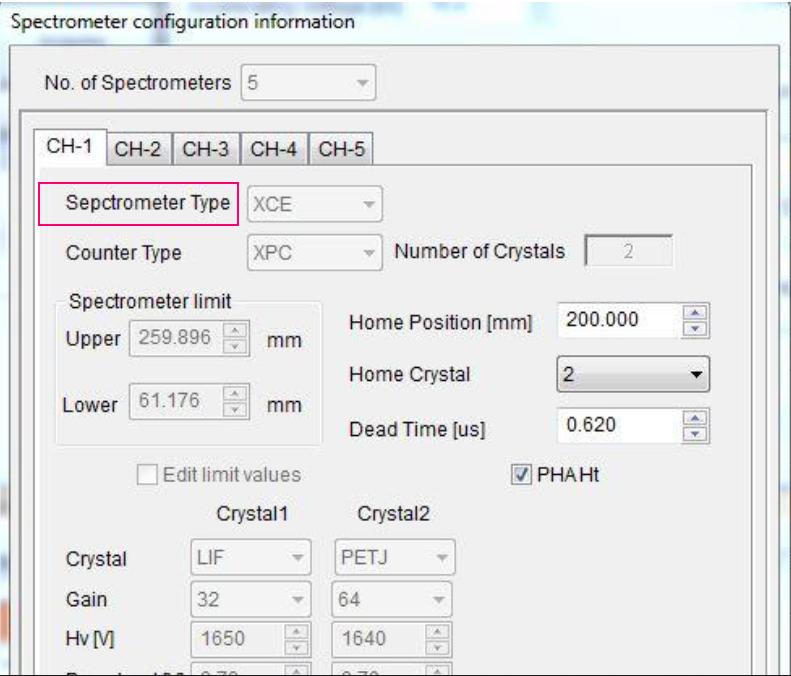Toggle the PHA Ht checkbox
This screenshot has width=791, height=676.
tap(519, 475)
